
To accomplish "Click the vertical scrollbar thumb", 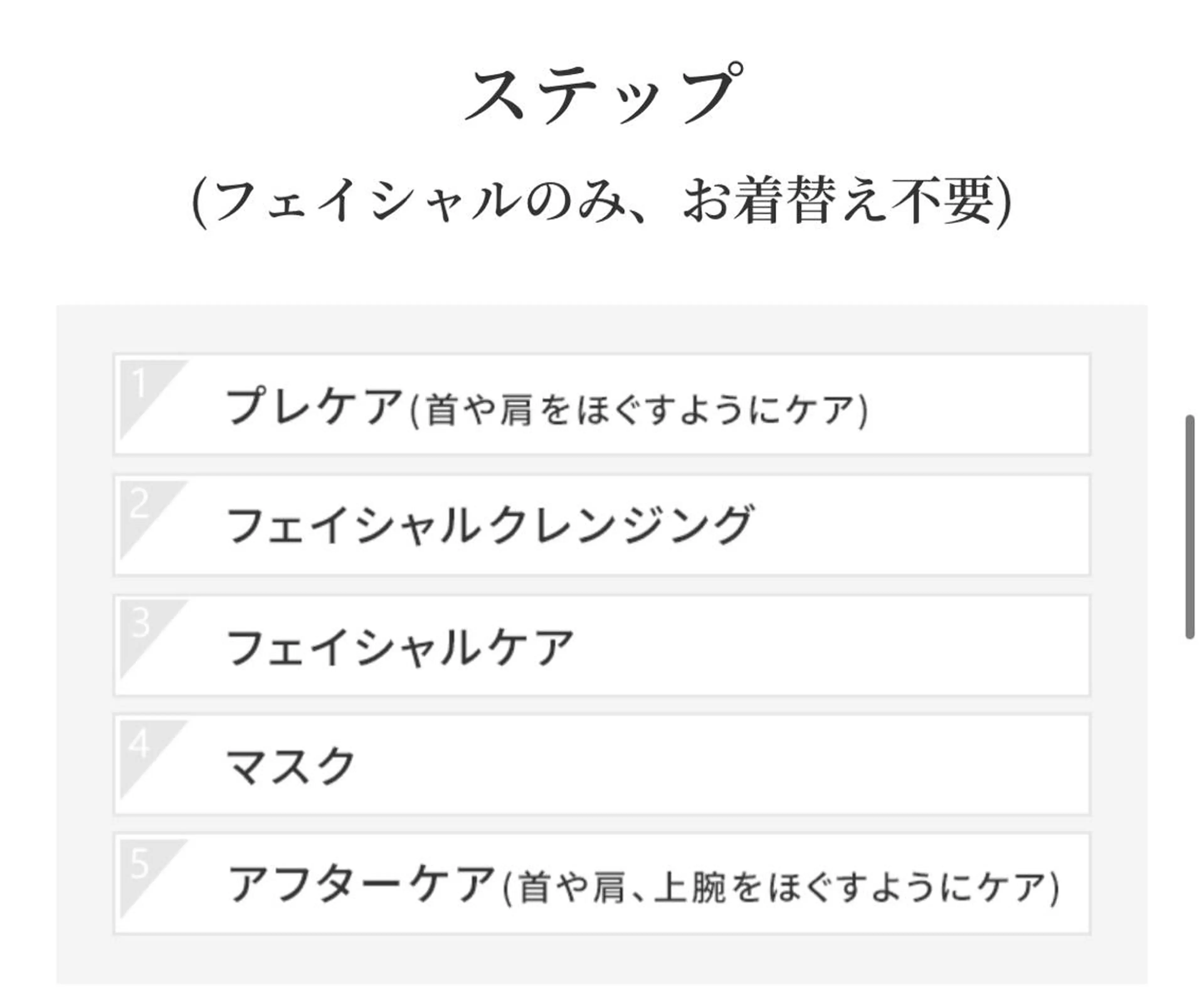I will [1190, 526].
